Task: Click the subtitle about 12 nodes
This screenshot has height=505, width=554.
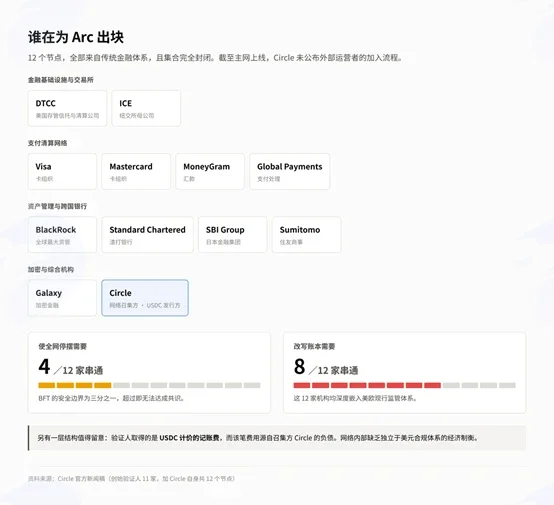Action: [215, 58]
